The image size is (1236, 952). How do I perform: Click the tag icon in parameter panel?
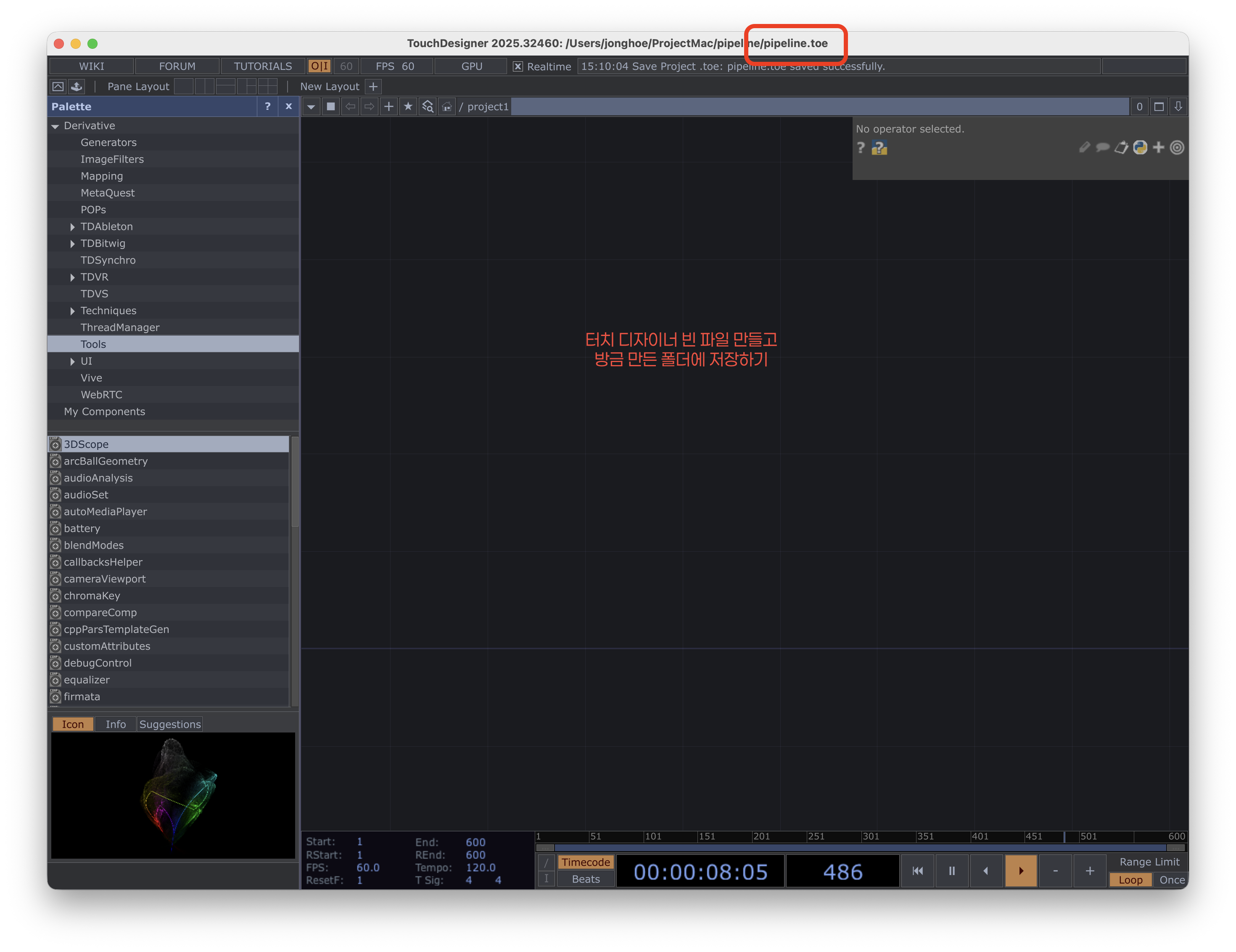pyautogui.click(x=1121, y=148)
